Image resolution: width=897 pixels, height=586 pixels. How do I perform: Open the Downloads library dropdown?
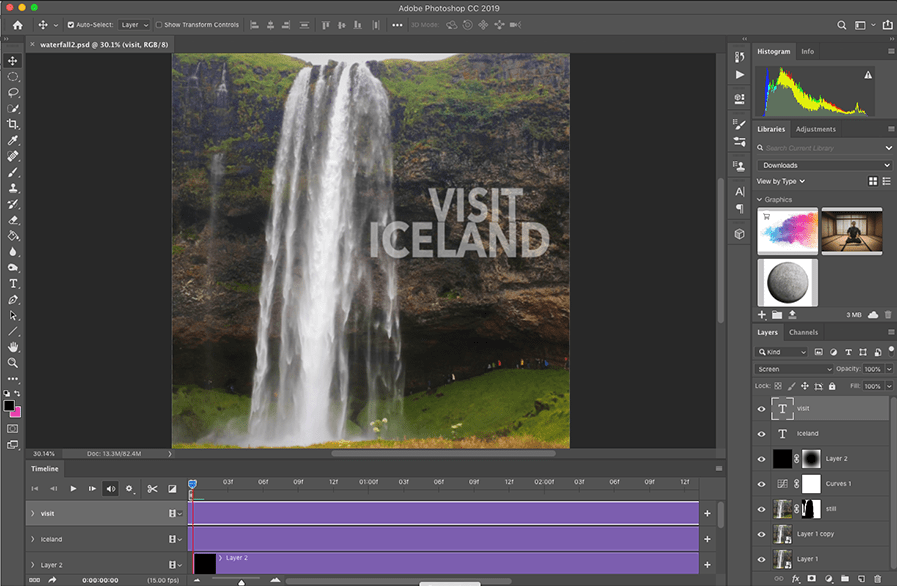click(x=824, y=165)
